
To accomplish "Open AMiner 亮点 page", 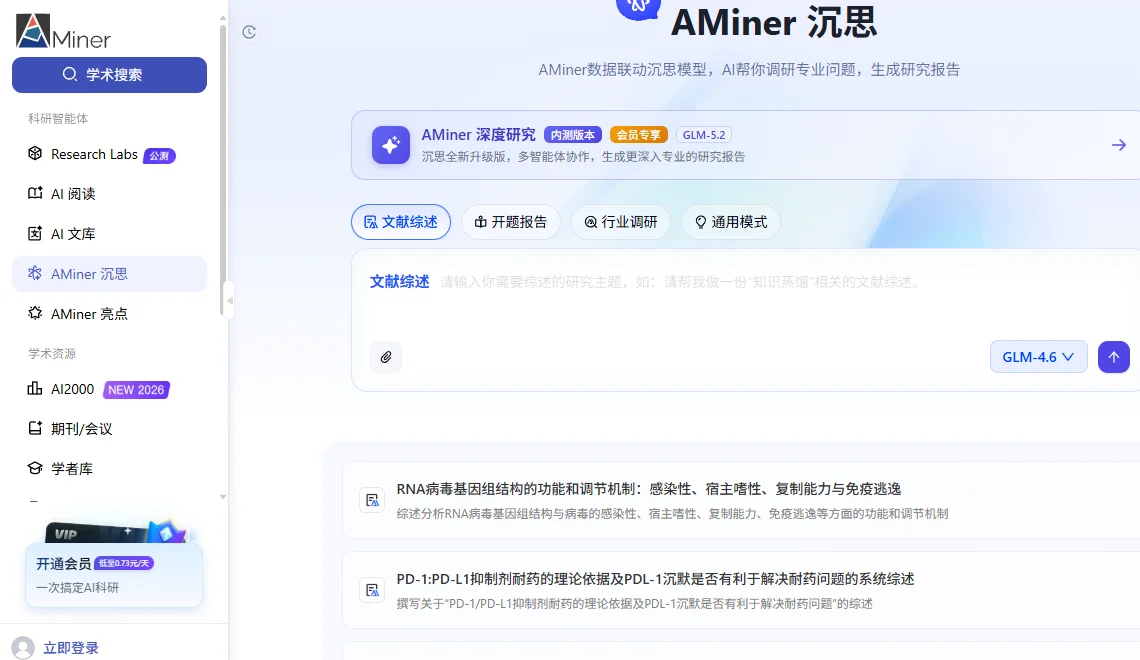I will [109, 314].
